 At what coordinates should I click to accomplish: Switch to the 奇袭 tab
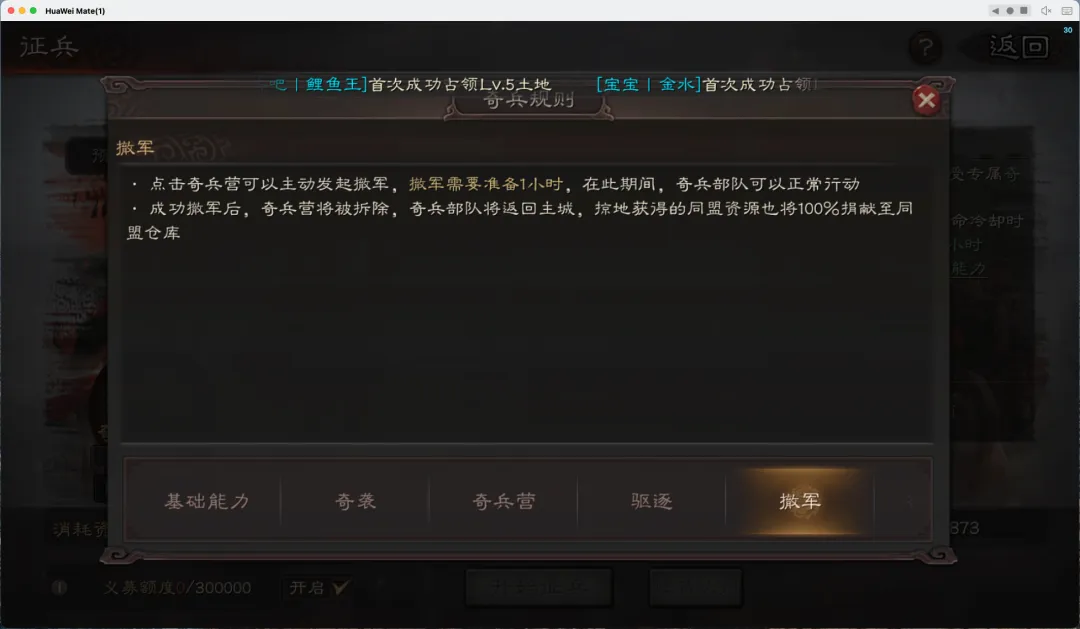point(355,501)
